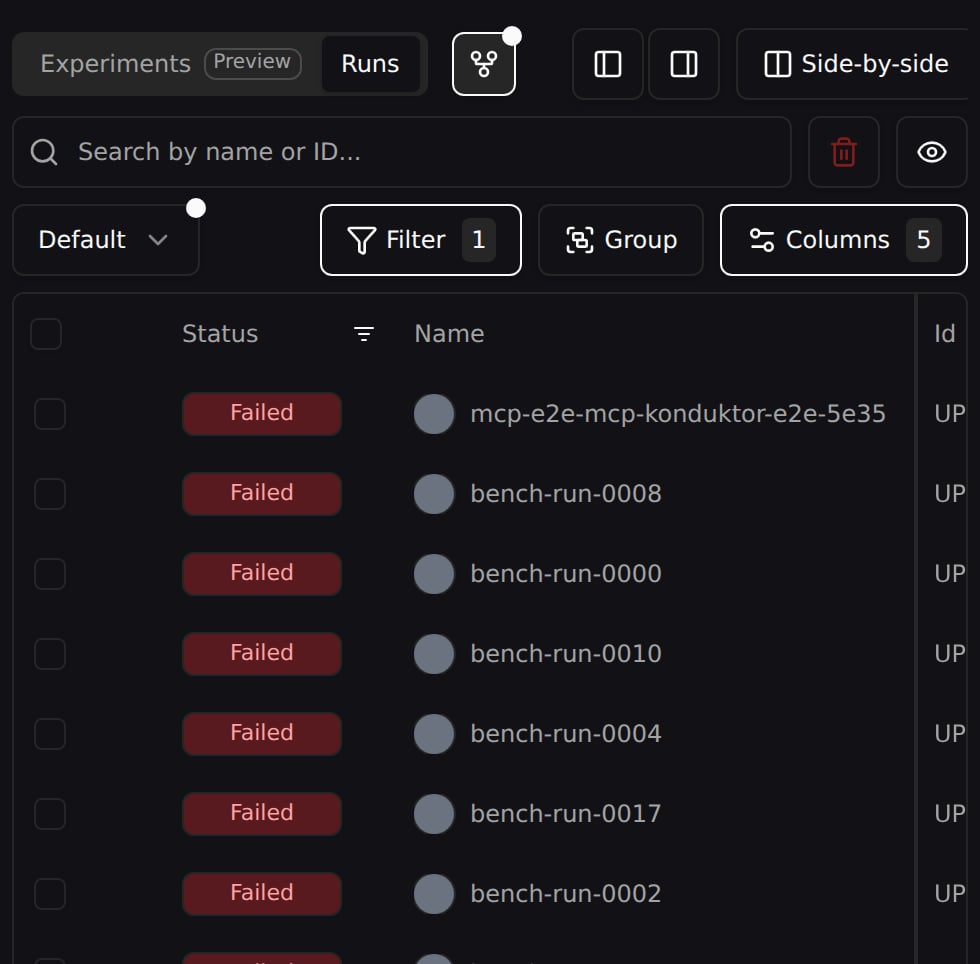Delete selected runs with trash icon
980x964 pixels.
pos(844,152)
